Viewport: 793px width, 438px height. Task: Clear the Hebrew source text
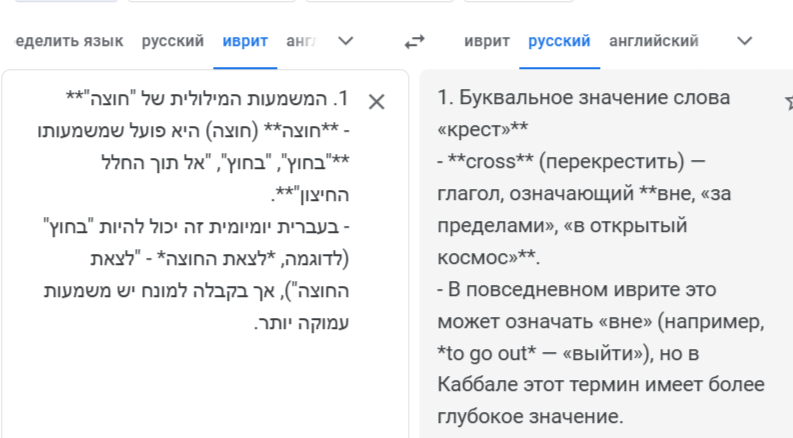(376, 102)
